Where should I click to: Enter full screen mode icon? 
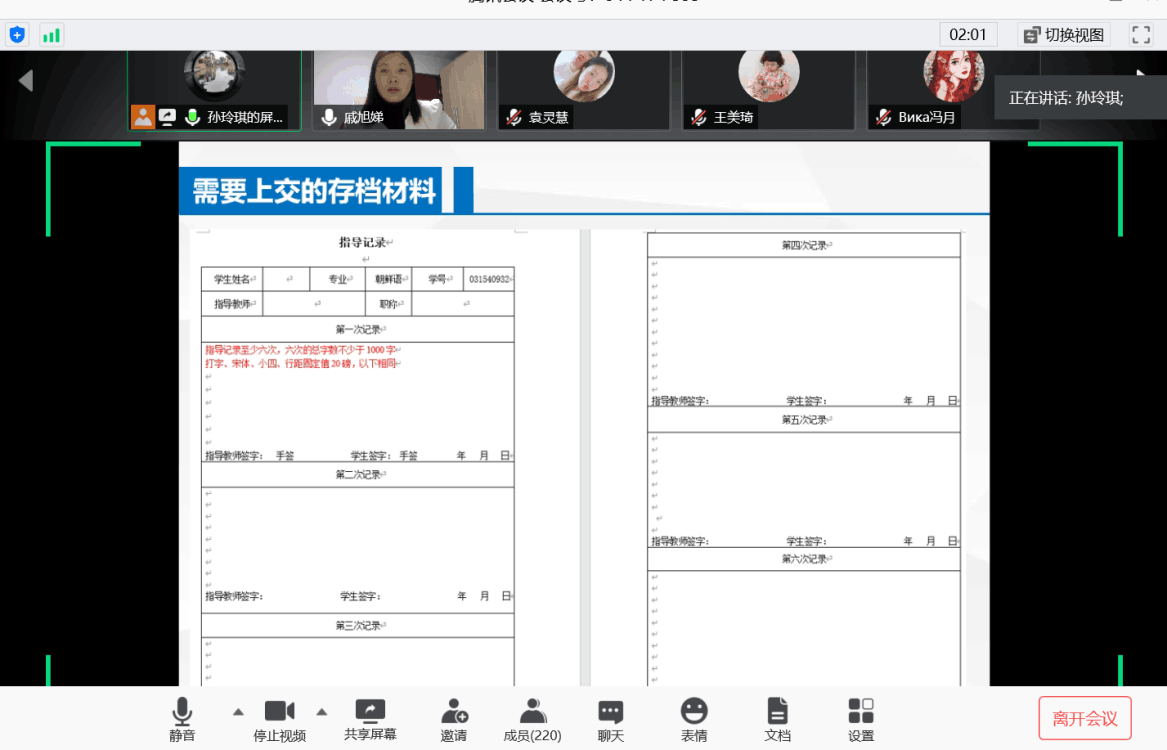pos(1141,35)
